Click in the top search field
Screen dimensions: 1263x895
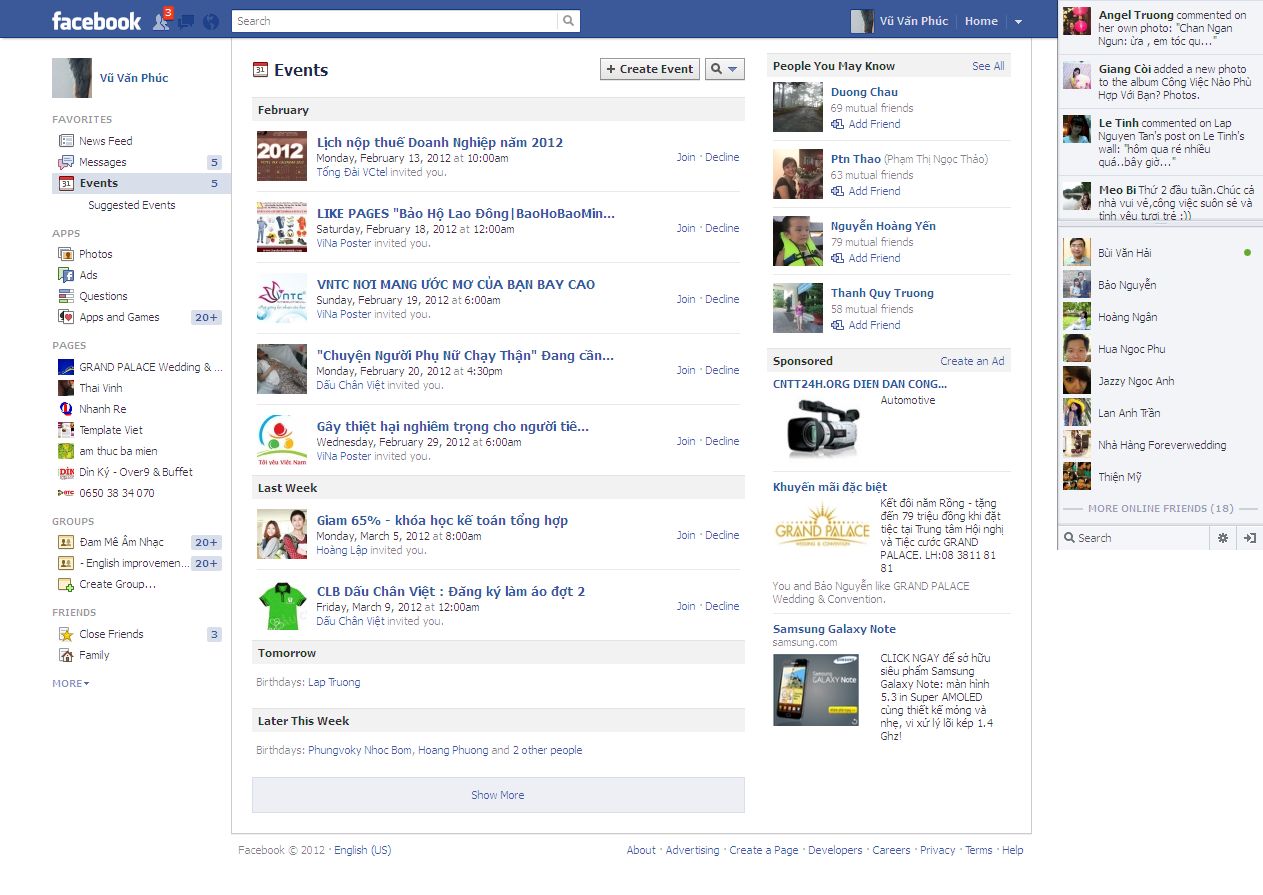tap(395, 20)
